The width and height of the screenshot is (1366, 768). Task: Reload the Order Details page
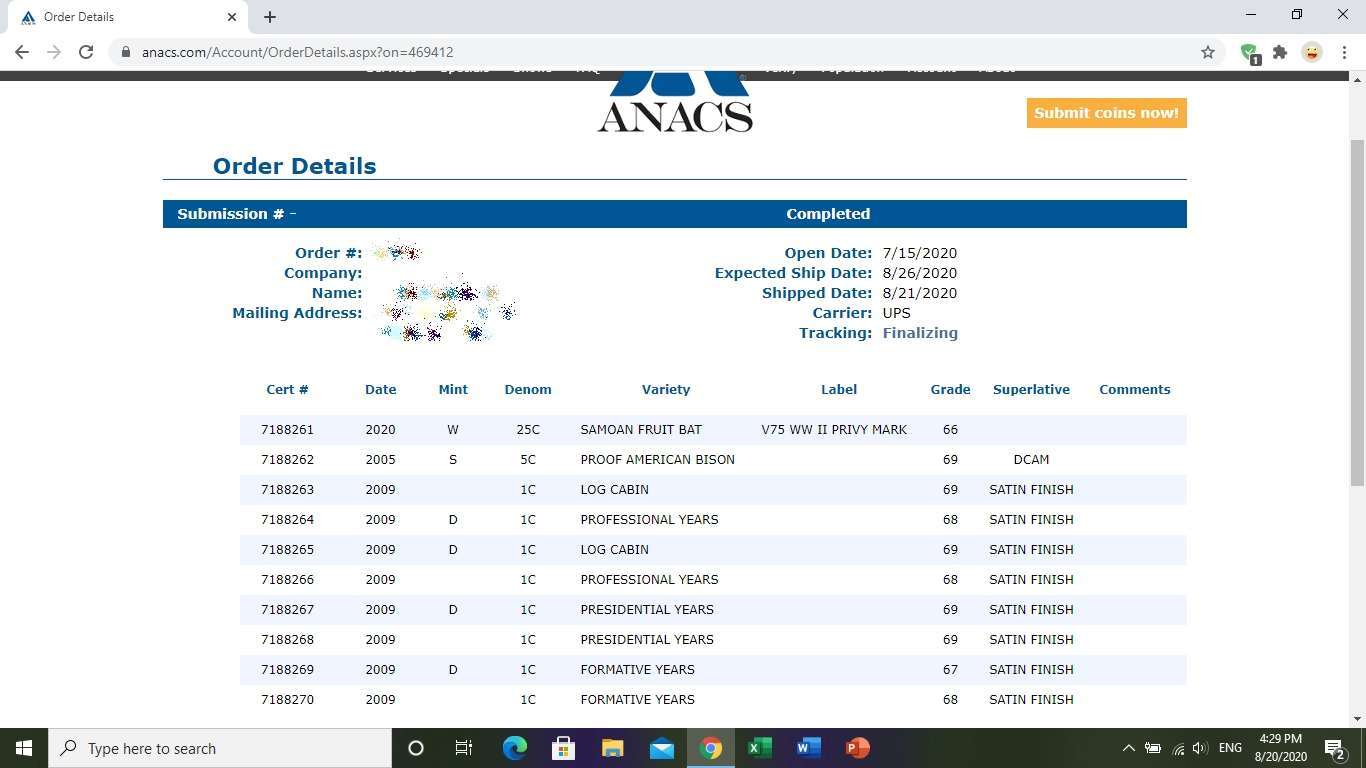pyautogui.click(x=86, y=52)
